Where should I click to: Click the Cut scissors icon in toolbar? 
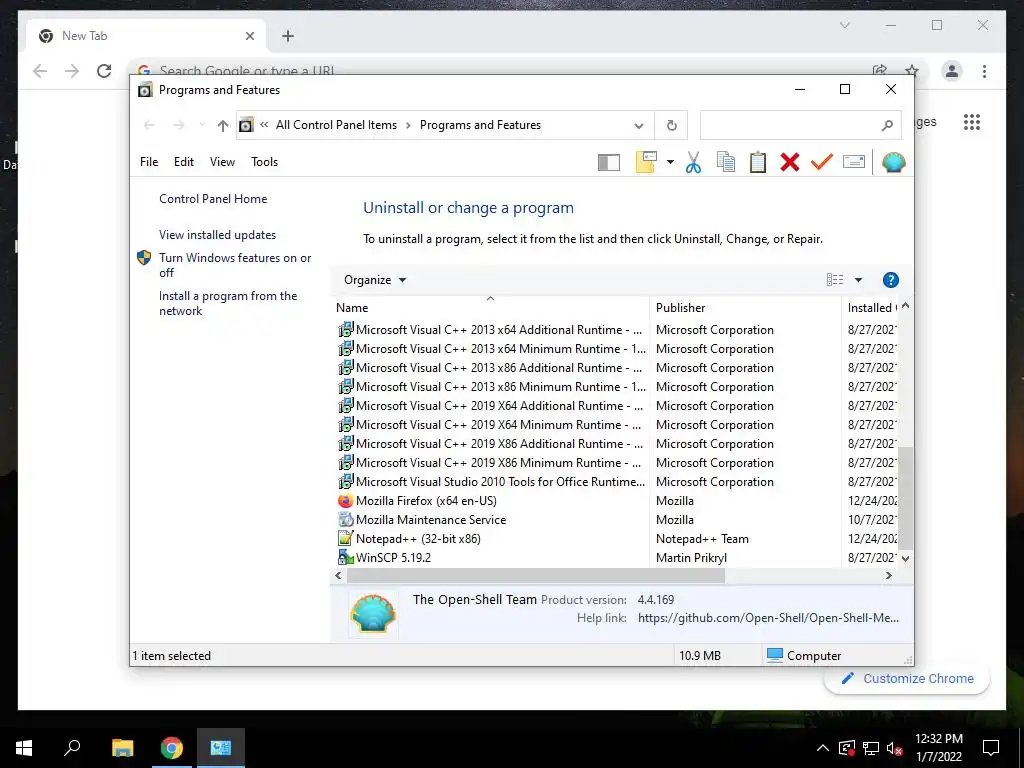[693, 162]
